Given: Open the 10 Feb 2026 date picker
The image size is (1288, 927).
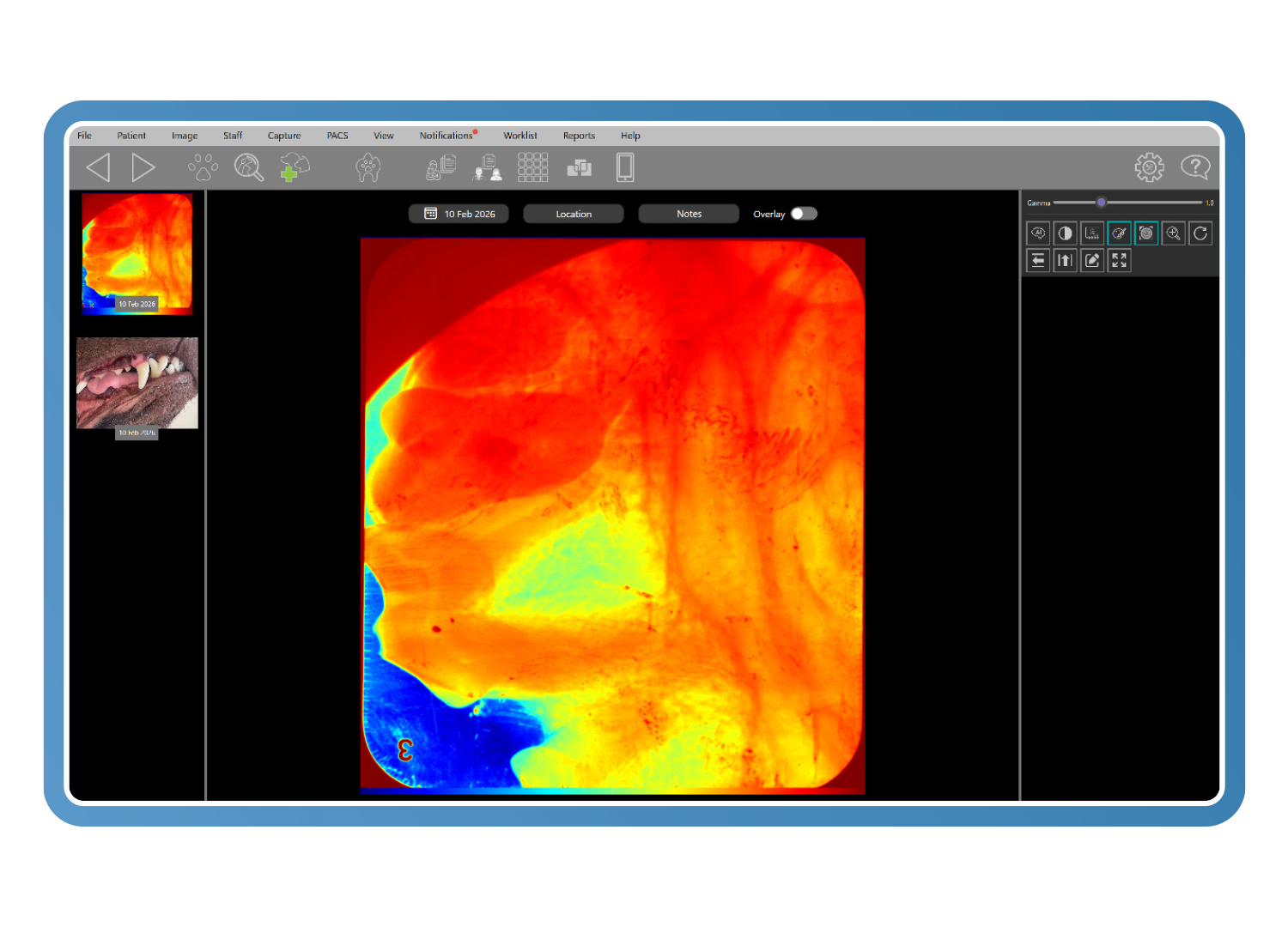Looking at the screenshot, I should click(459, 214).
